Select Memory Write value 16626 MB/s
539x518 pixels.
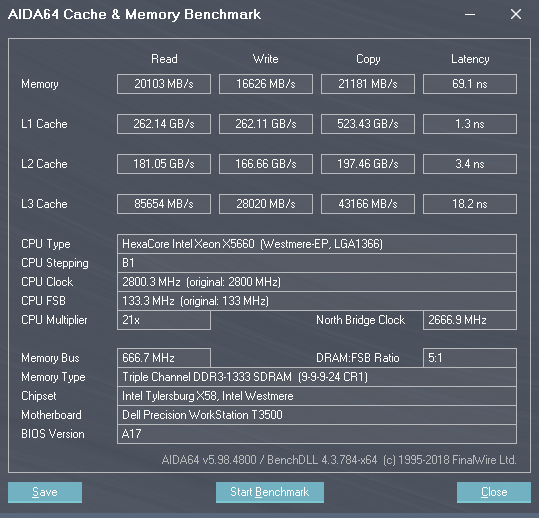click(266, 84)
